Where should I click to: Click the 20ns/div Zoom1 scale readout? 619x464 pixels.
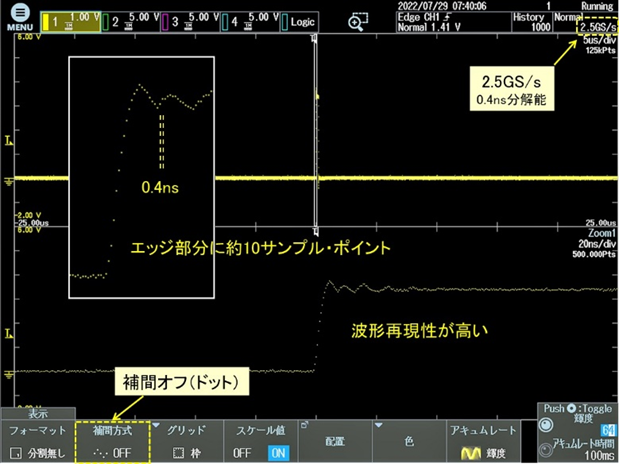[x=596, y=244]
